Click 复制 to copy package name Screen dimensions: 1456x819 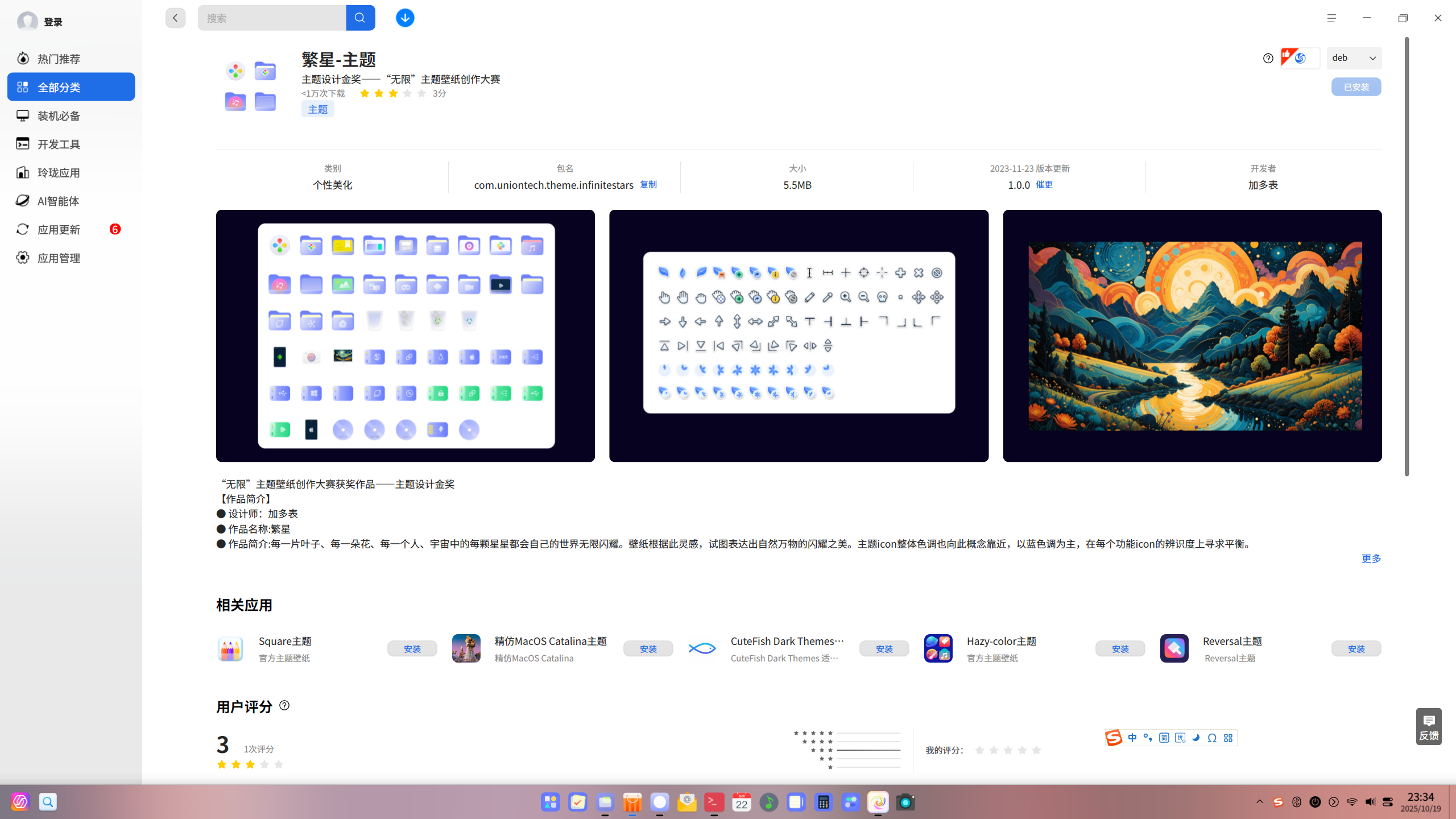[648, 184]
